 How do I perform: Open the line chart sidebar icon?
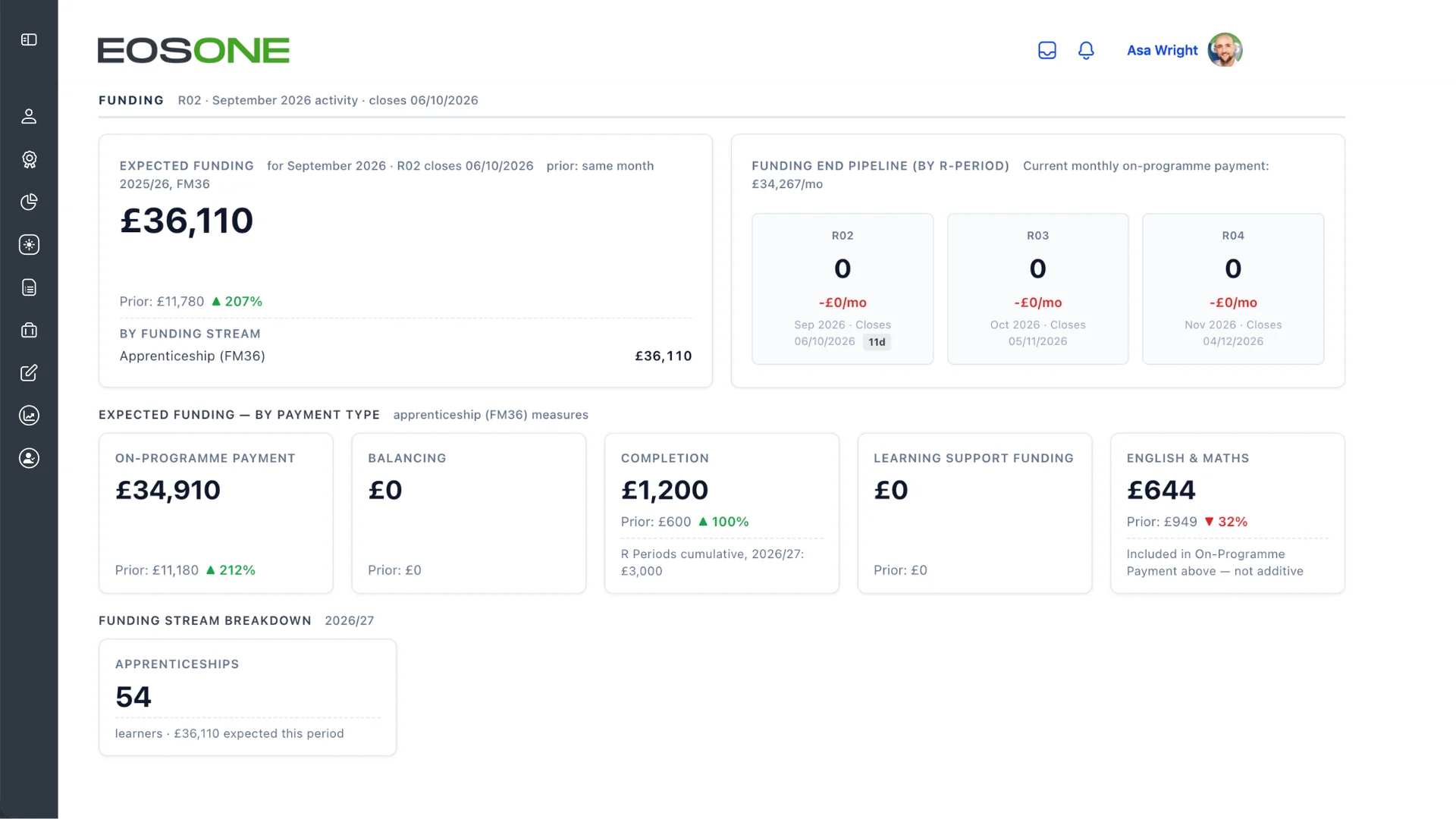pyautogui.click(x=29, y=415)
